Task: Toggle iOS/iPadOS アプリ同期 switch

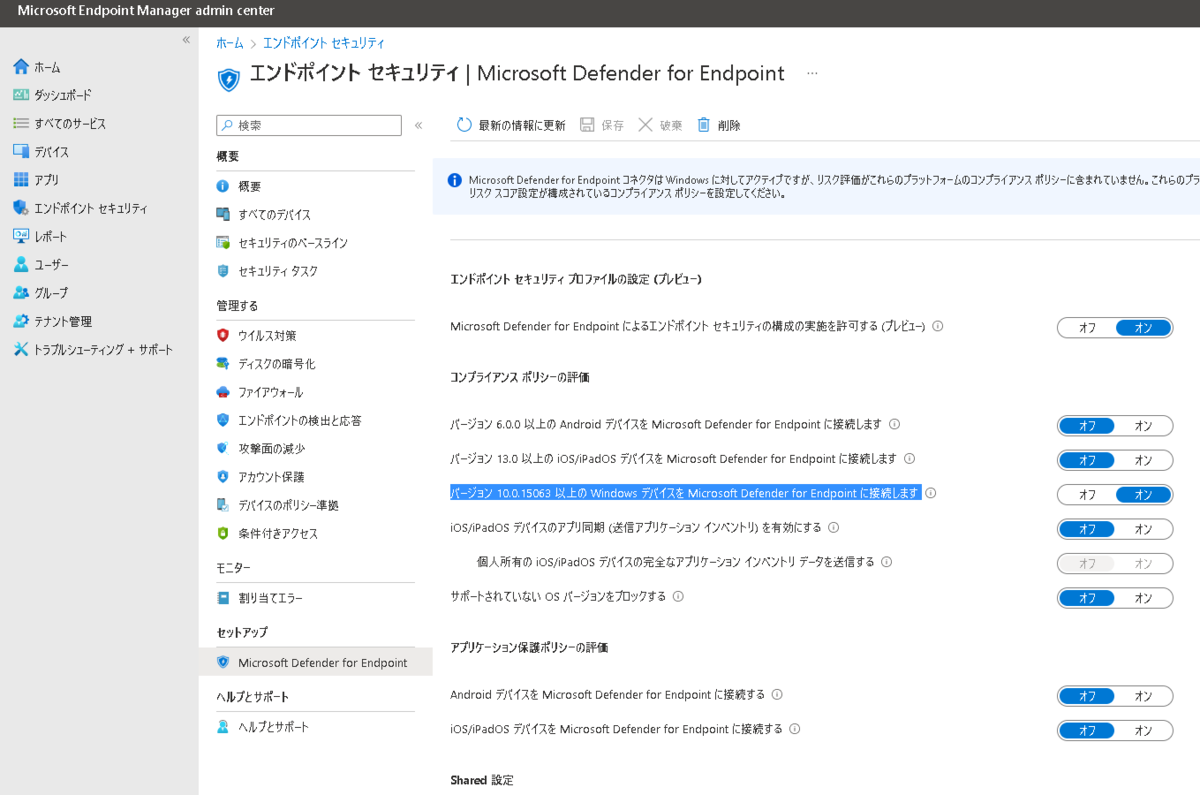Action: [x=1115, y=528]
